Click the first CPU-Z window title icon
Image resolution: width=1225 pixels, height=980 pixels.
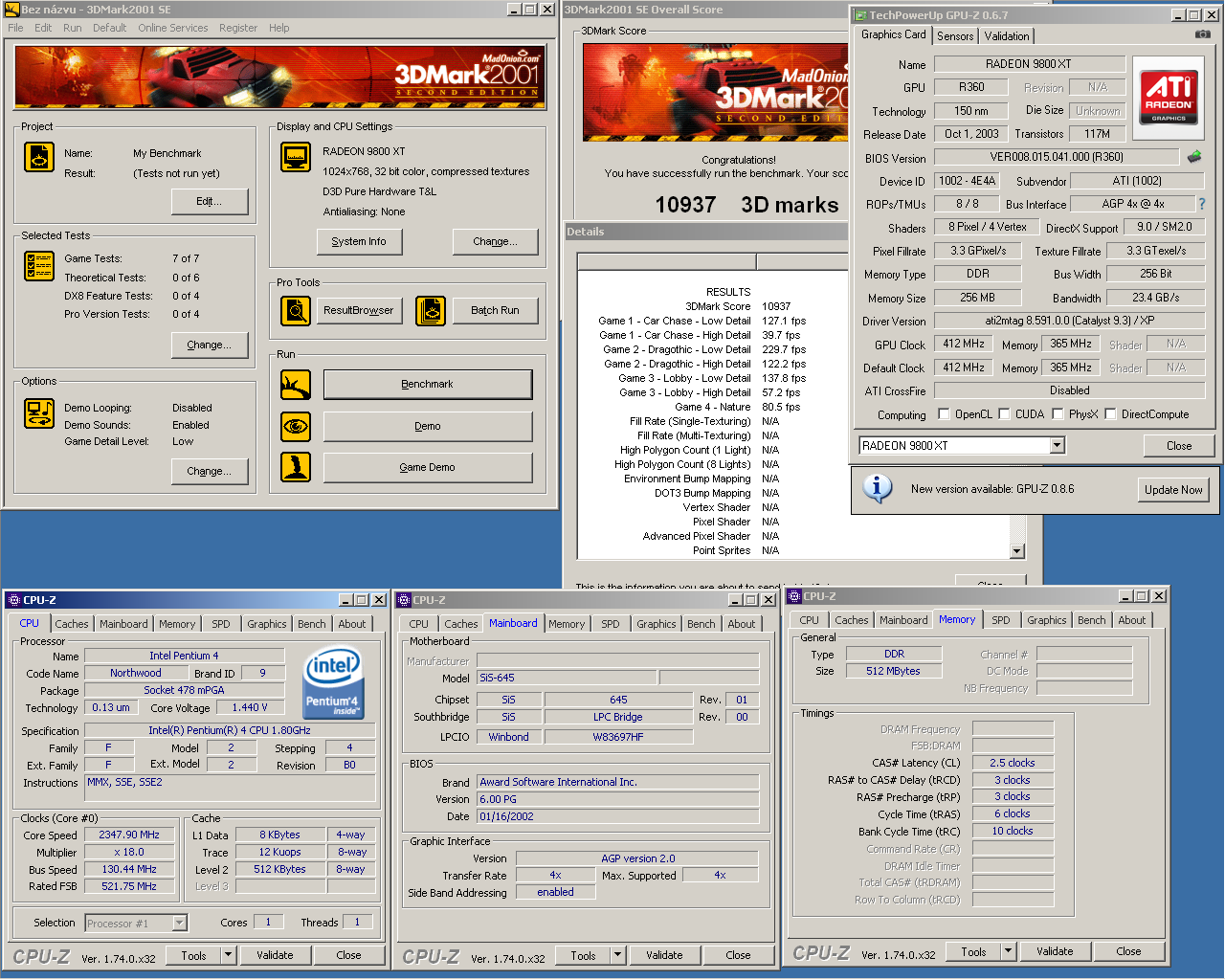tap(13, 600)
